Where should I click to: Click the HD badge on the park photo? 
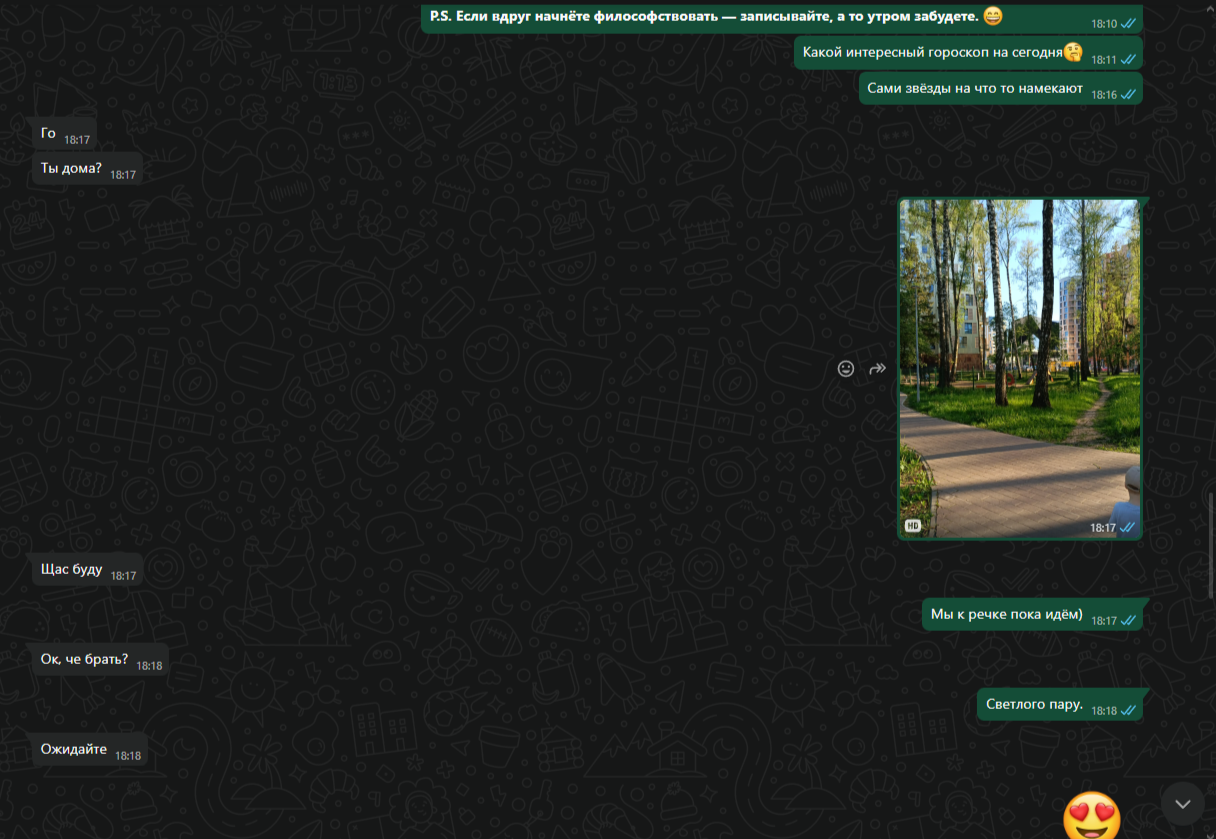click(913, 526)
